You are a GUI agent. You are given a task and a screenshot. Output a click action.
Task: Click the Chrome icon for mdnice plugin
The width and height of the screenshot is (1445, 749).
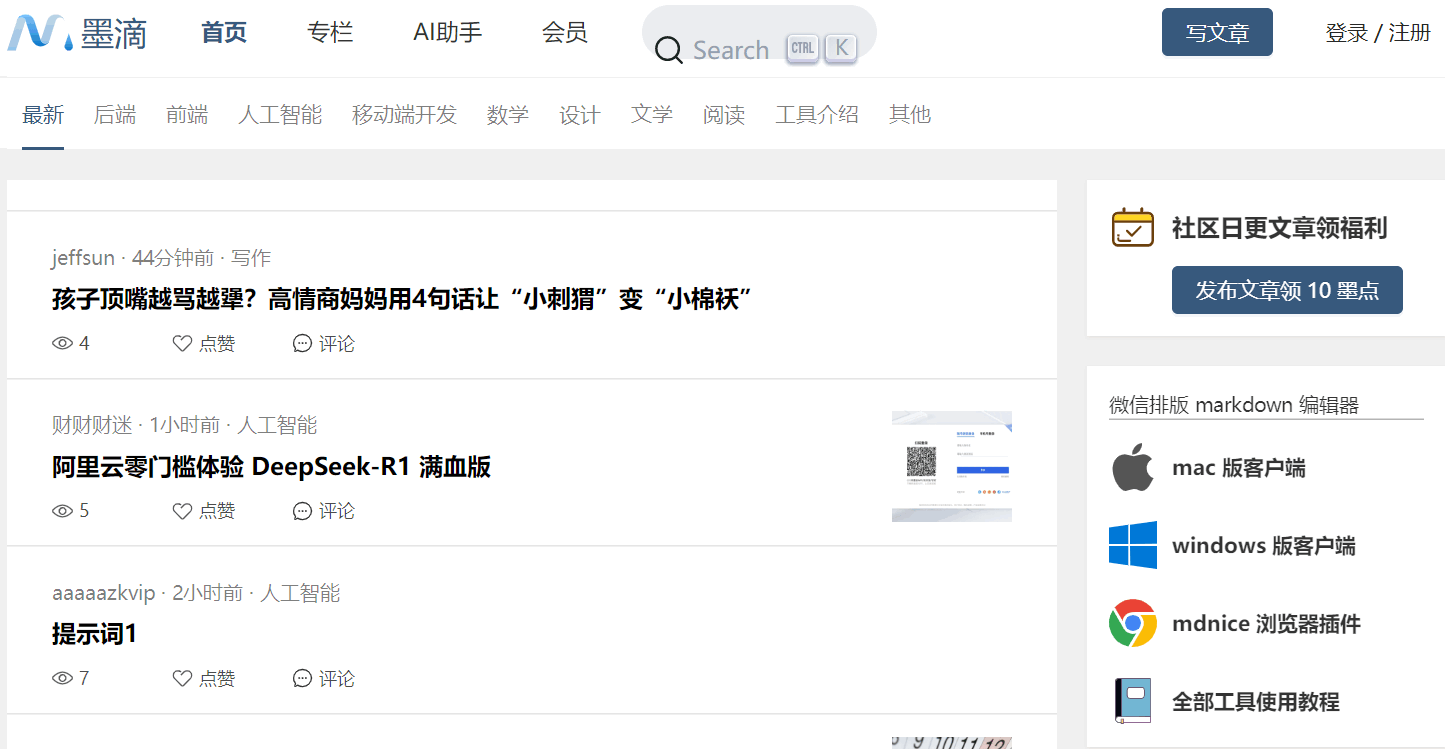point(1132,624)
